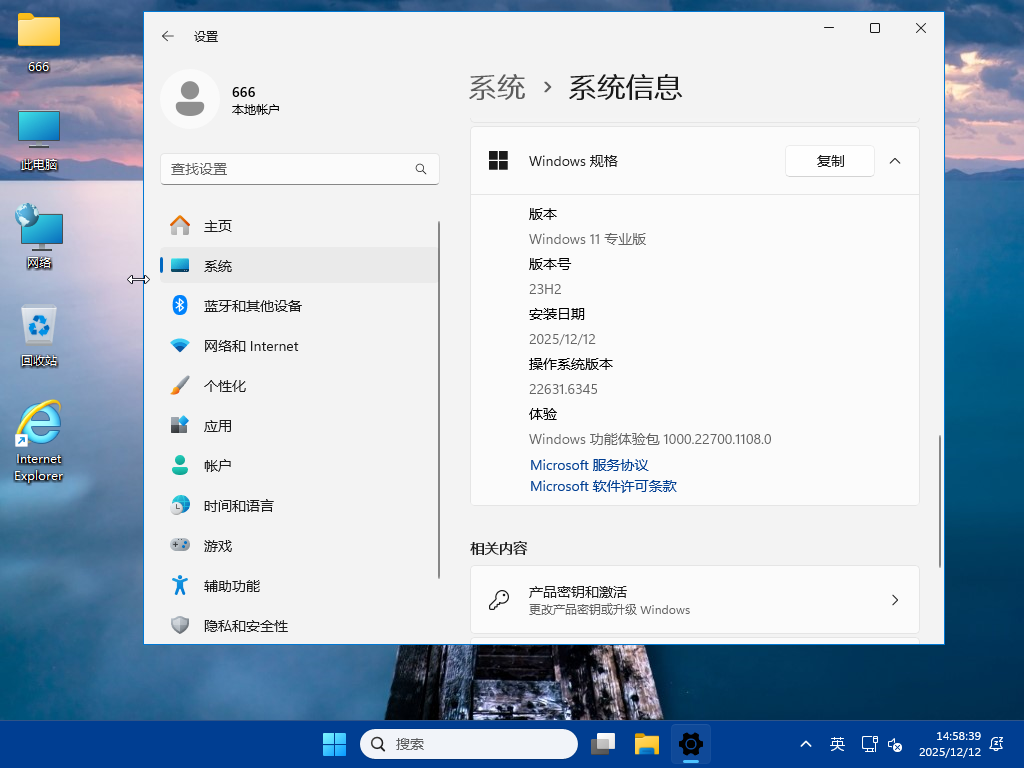
Task: Select the 个性化 paintbrush icon
Action: pyautogui.click(x=179, y=385)
